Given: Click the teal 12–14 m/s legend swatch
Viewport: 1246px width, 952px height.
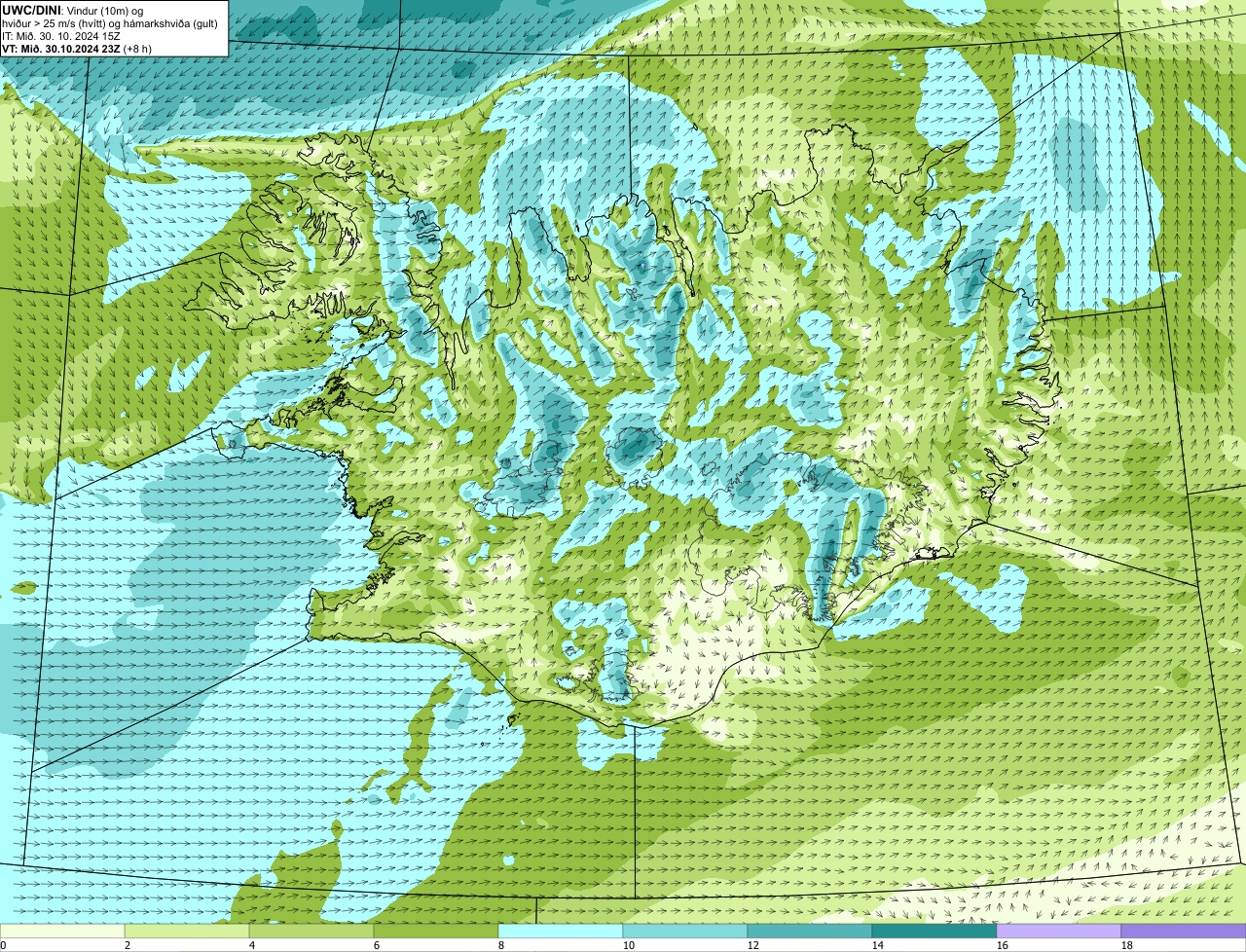Looking at the screenshot, I should tap(810, 932).
